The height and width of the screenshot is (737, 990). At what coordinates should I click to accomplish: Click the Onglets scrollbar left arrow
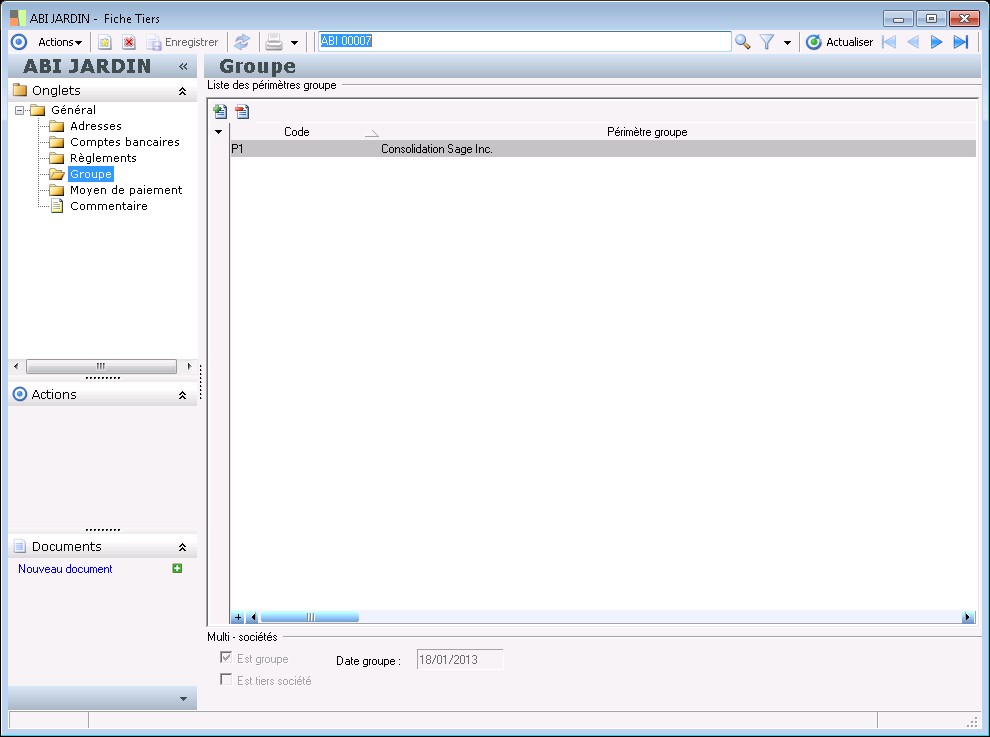click(x=16, y=366)
